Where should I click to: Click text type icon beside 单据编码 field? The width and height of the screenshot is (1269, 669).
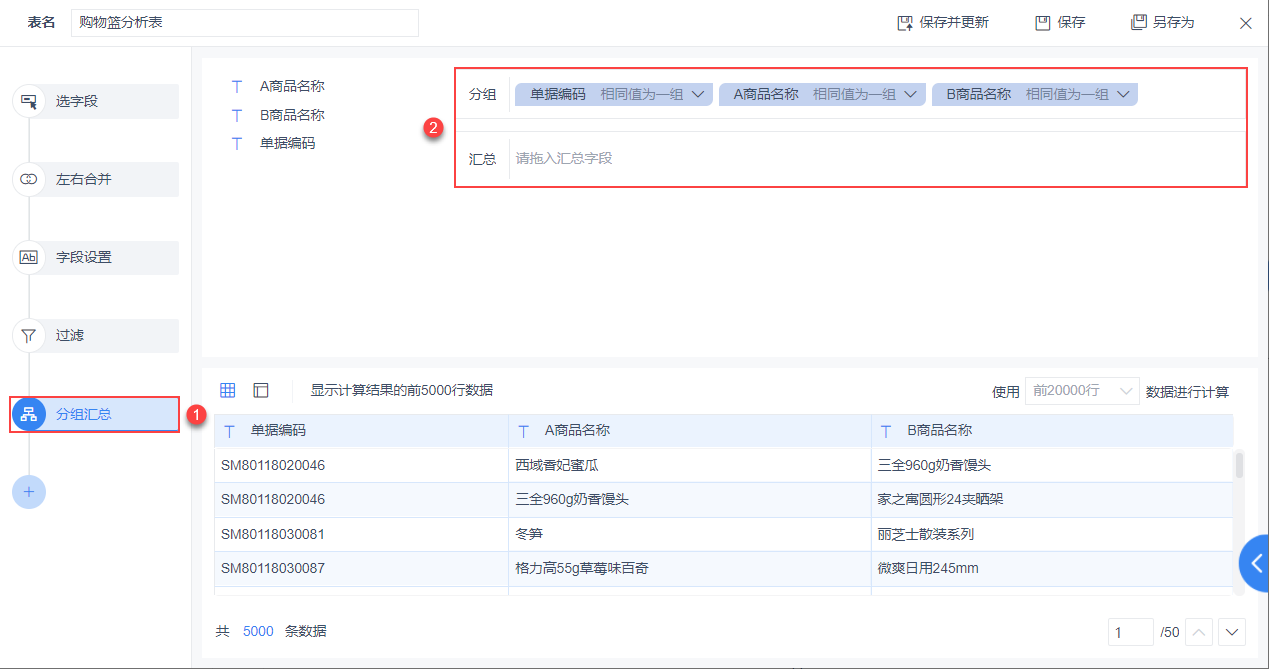237,143
